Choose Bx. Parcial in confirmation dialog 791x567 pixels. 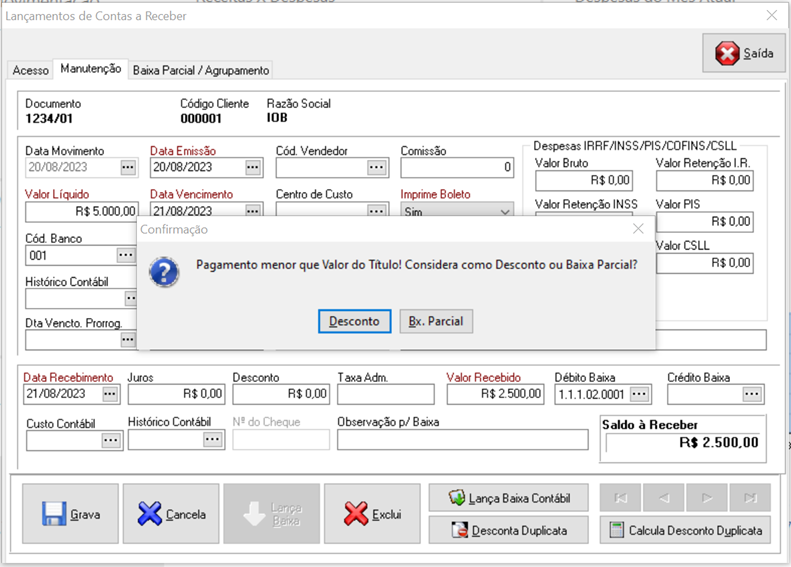(436, 321)
